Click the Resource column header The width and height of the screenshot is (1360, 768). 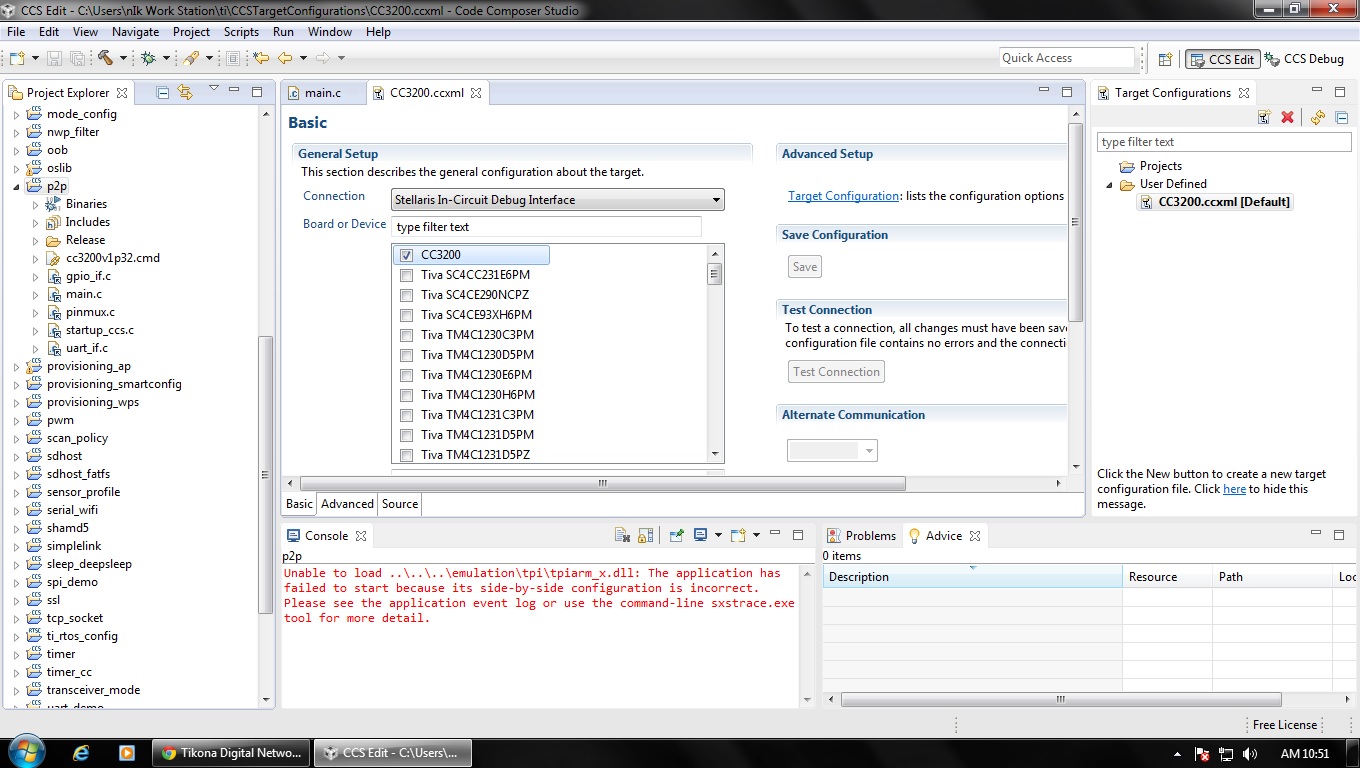point(1167,577)
